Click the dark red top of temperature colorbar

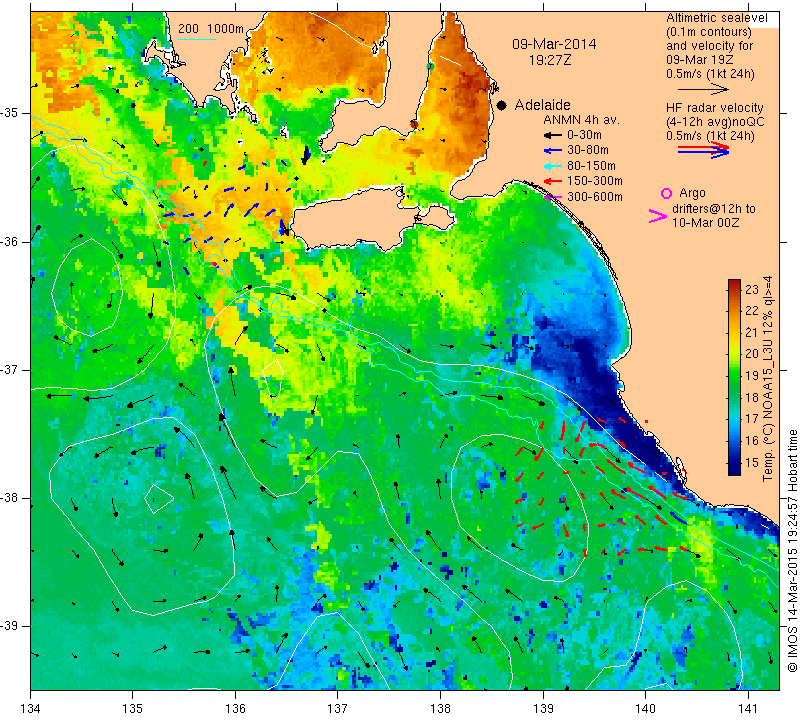(x=734, y=284)
